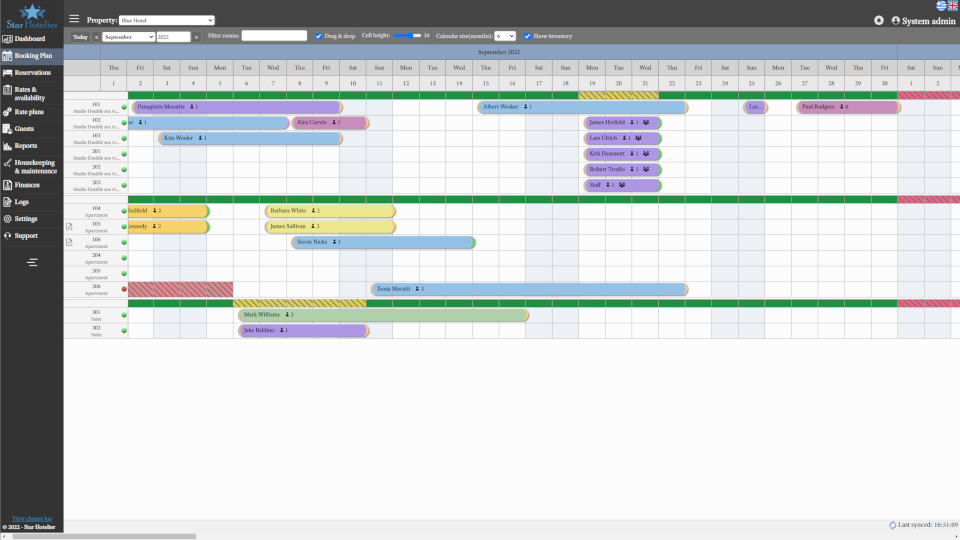This screenshot has height=540, width=960.
Task: Open the Calendar size months dropdown
Action: click(x=505, y=36)
